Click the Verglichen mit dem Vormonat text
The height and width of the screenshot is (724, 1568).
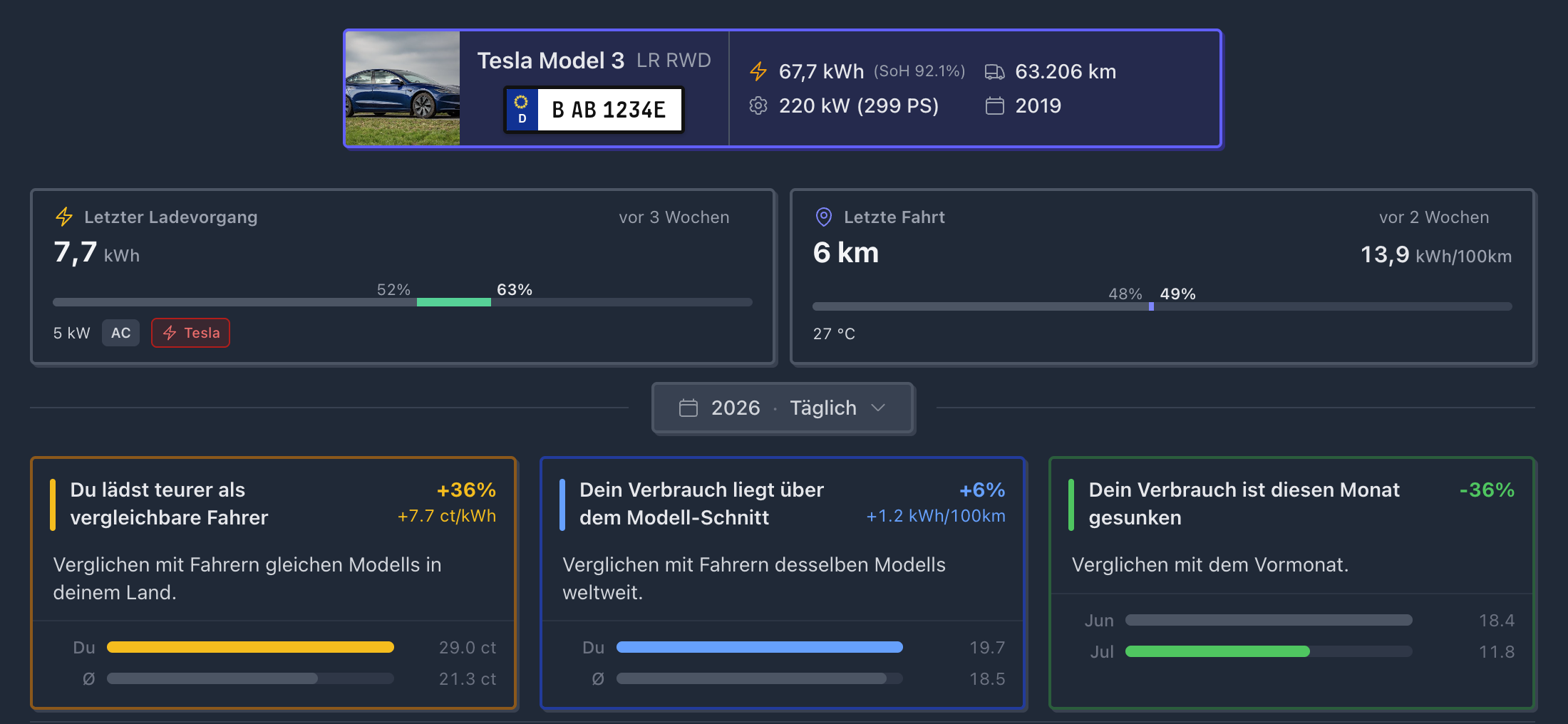[1210, 564]
